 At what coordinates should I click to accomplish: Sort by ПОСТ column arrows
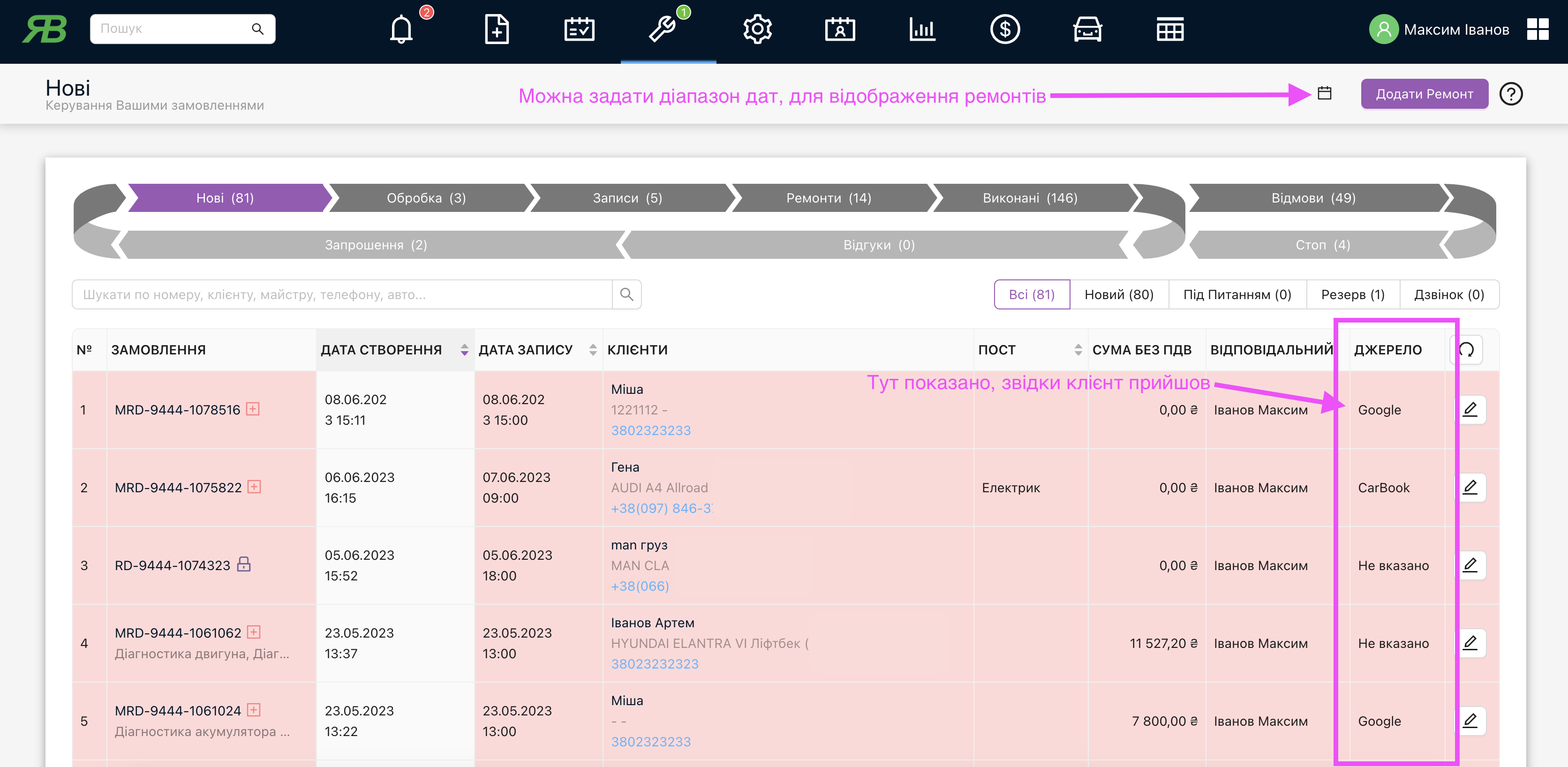(x=1078, y=349)
